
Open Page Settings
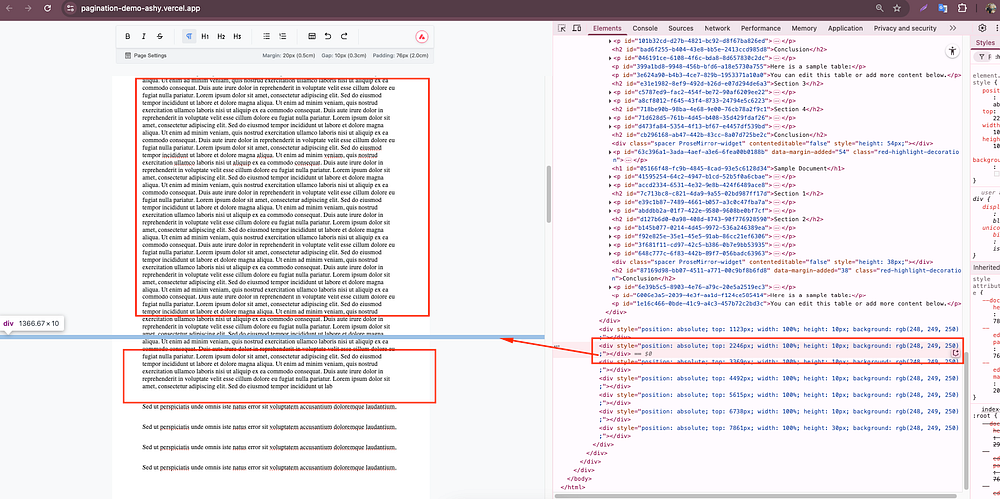click(145, 56)
